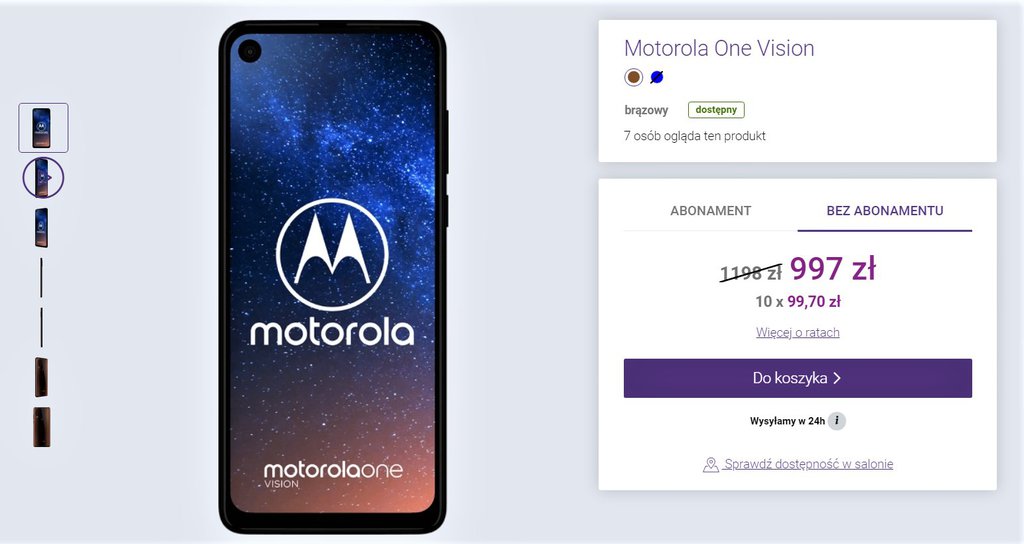
Task: Select the third angled phone thumbnail
Action: click(x=42, y=228)
